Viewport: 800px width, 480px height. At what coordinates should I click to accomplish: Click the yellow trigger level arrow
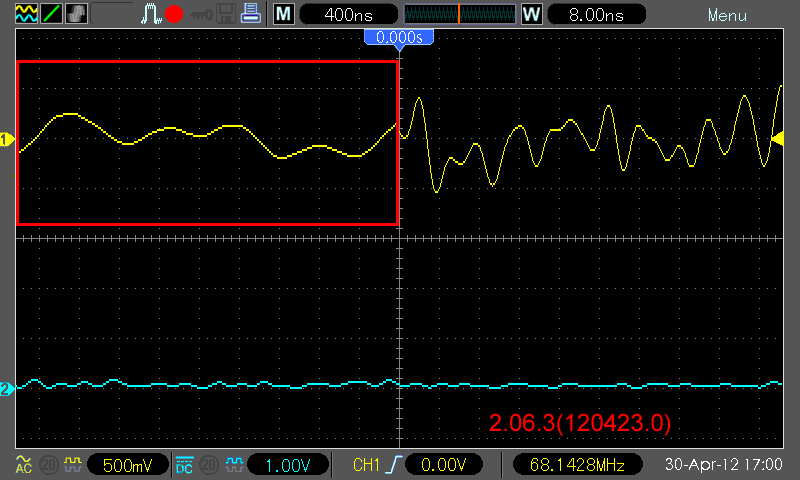(777, 139)
